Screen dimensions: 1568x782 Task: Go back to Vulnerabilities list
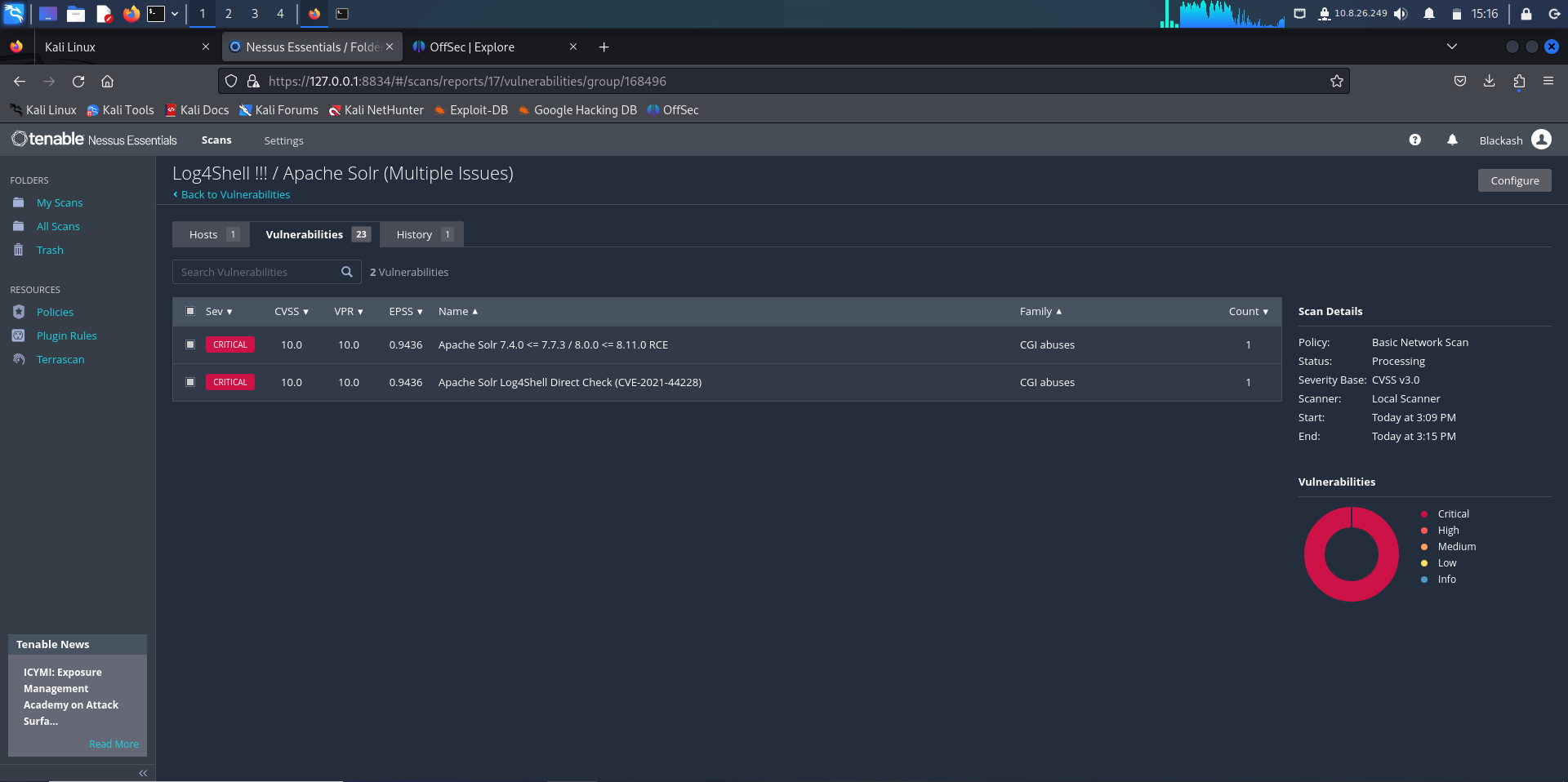point(232,194)
